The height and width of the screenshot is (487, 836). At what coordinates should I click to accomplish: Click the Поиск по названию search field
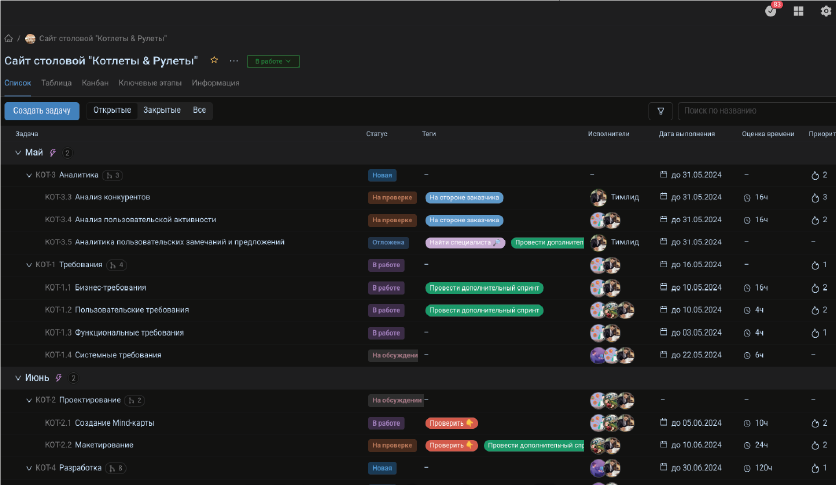[x=755, y=111]
